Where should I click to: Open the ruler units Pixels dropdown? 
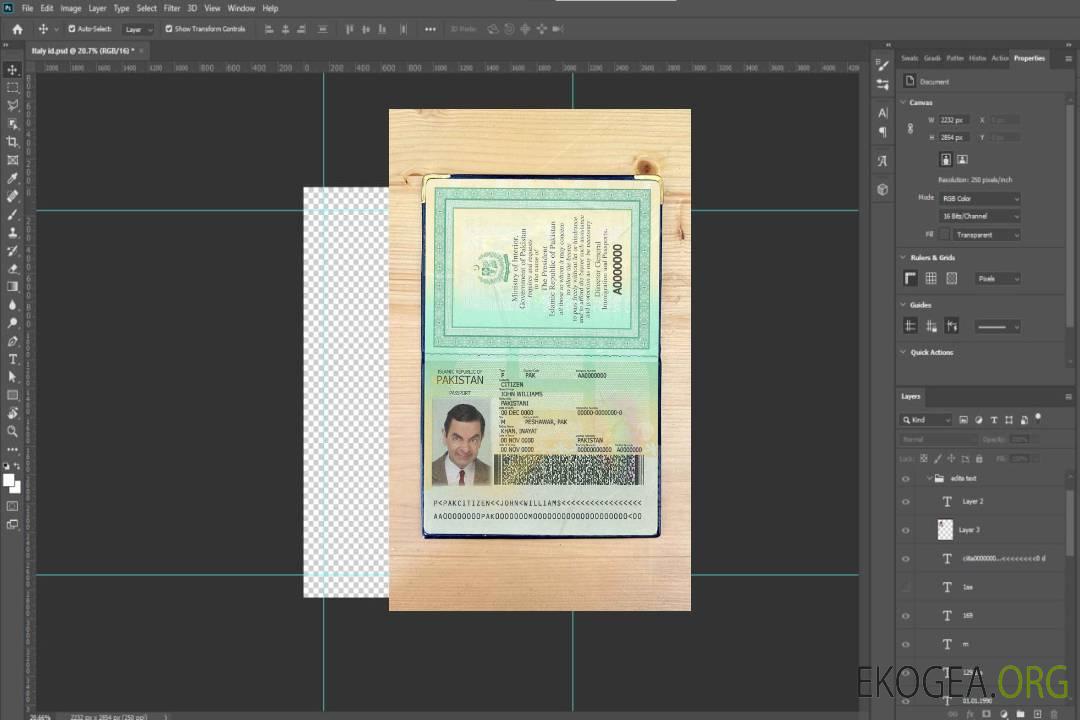pyautogui.click(x=997, y=278)
